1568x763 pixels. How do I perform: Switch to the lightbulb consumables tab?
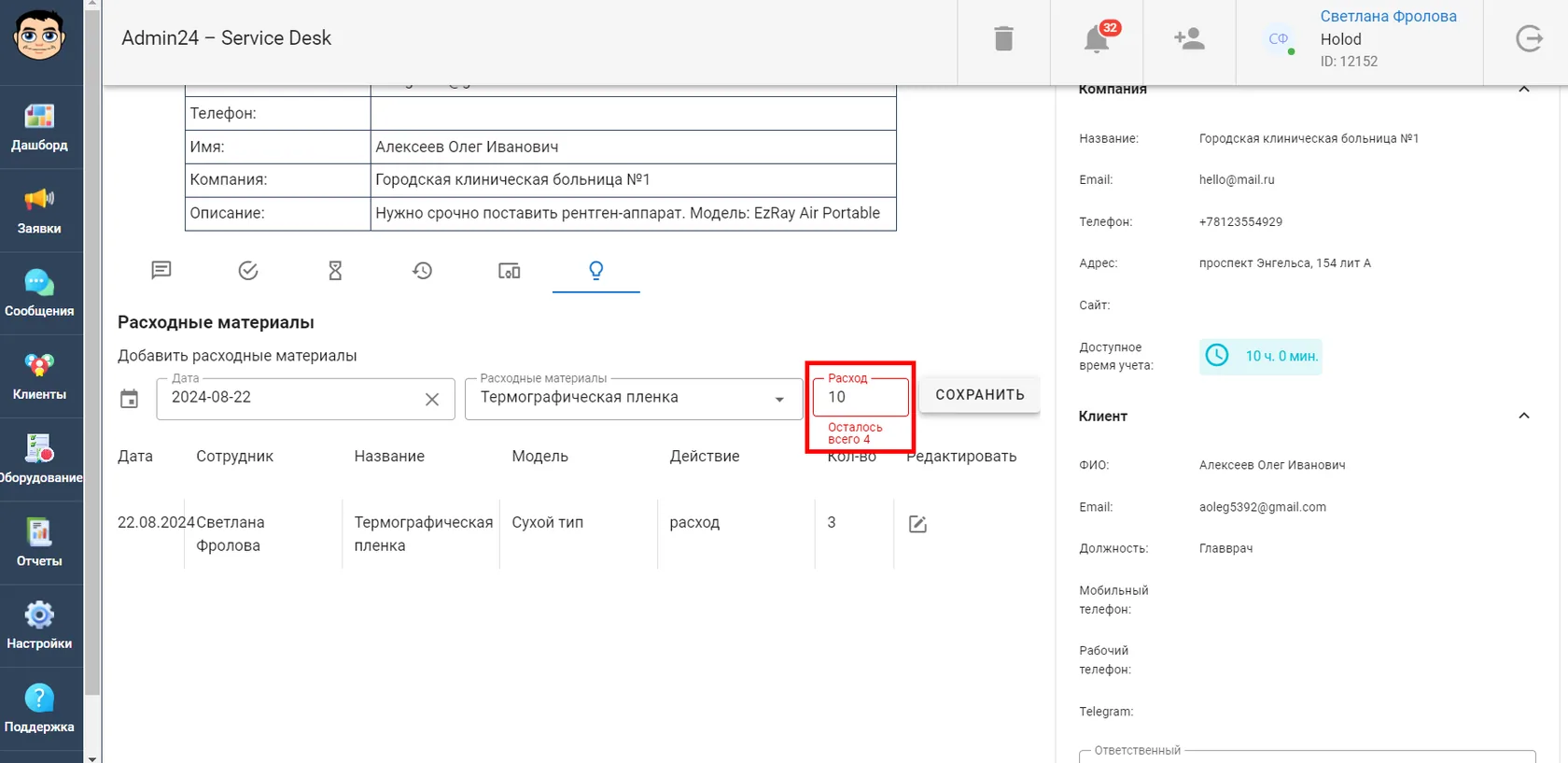596,271
